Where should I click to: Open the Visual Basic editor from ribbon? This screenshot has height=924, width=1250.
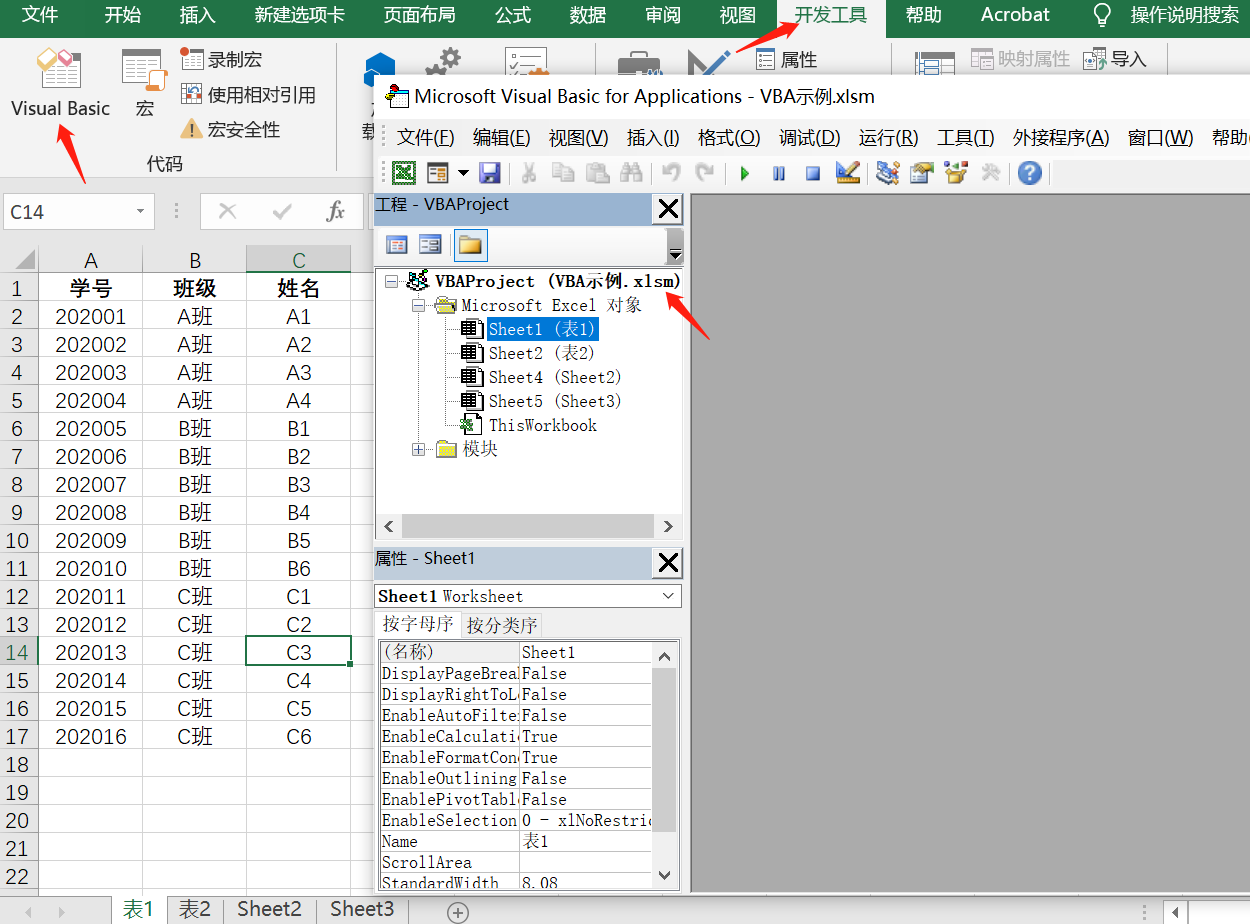point(60,85)
